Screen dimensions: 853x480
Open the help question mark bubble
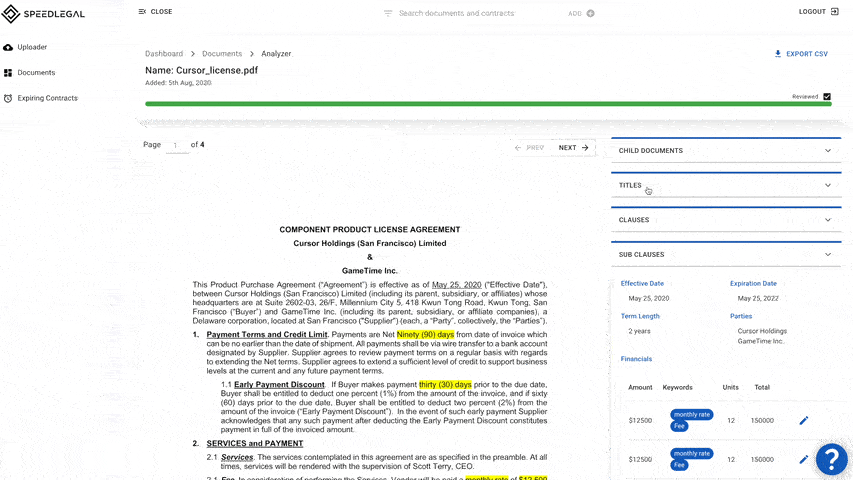831,459
